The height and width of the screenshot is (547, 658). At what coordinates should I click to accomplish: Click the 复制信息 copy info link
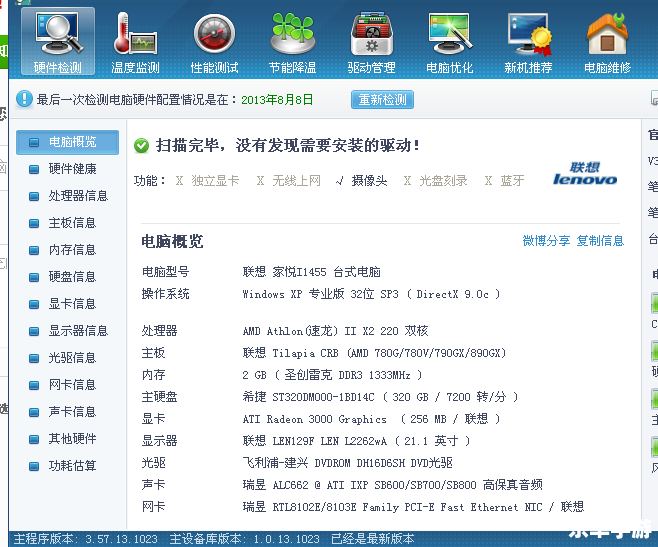(x=600, y=241)
